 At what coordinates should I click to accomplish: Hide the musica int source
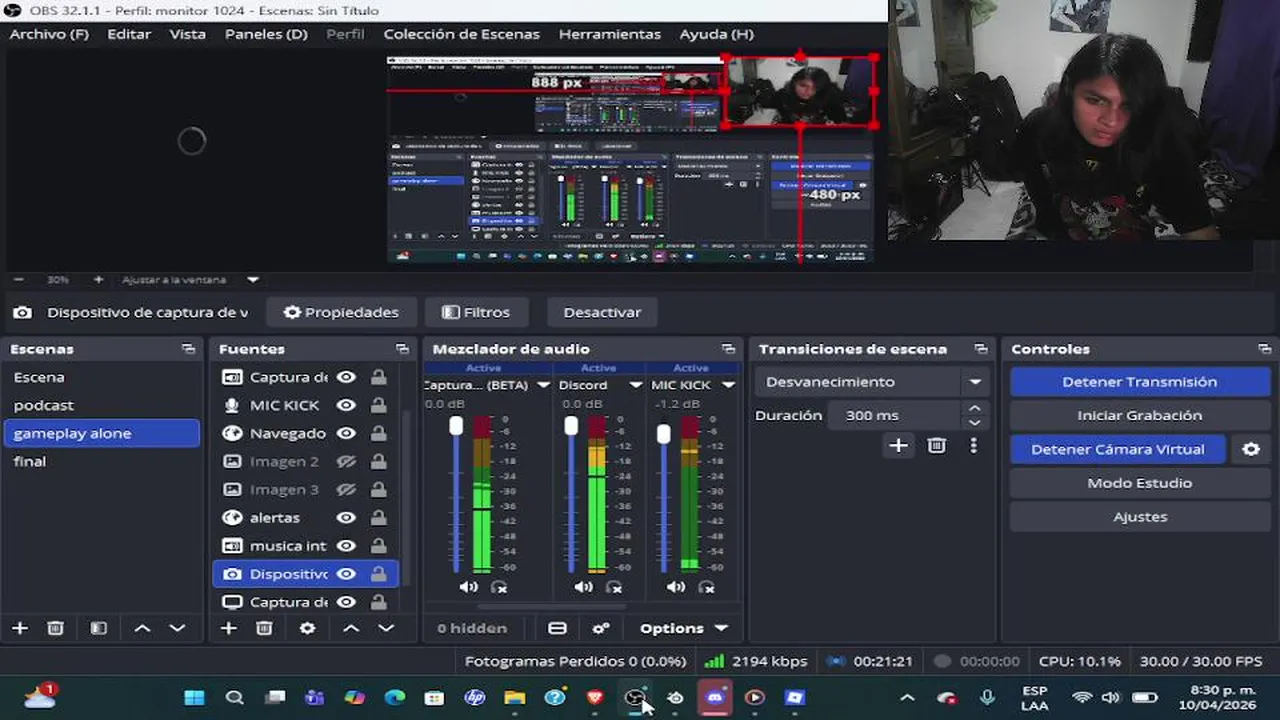[x=346, y=545]
